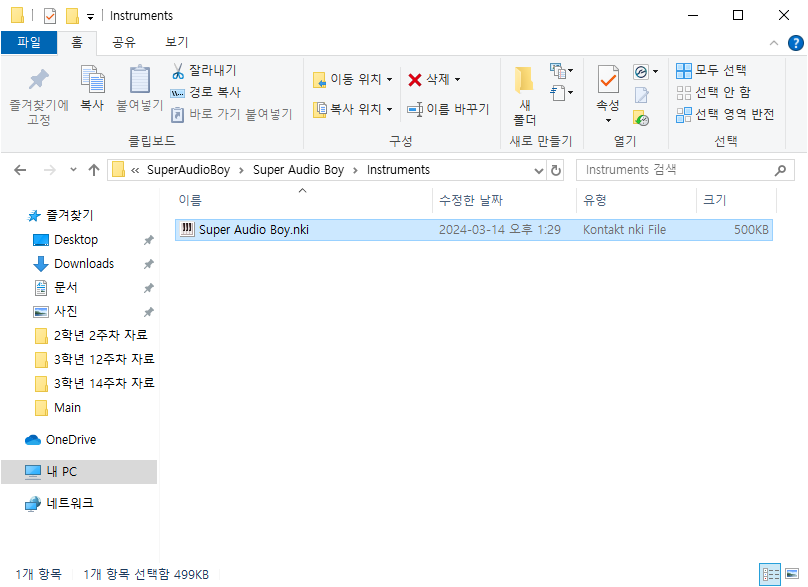Screen dimensions: 808x587
Task: Collapse the ribbon with the chevron
Action: click(x=773, y=43)
